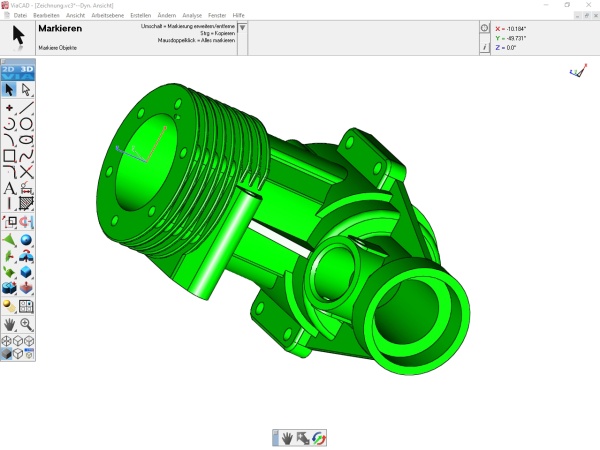Select the rotate view in bottom toolbar
This screenshot has width=600, height=450.
pos(318,438)
